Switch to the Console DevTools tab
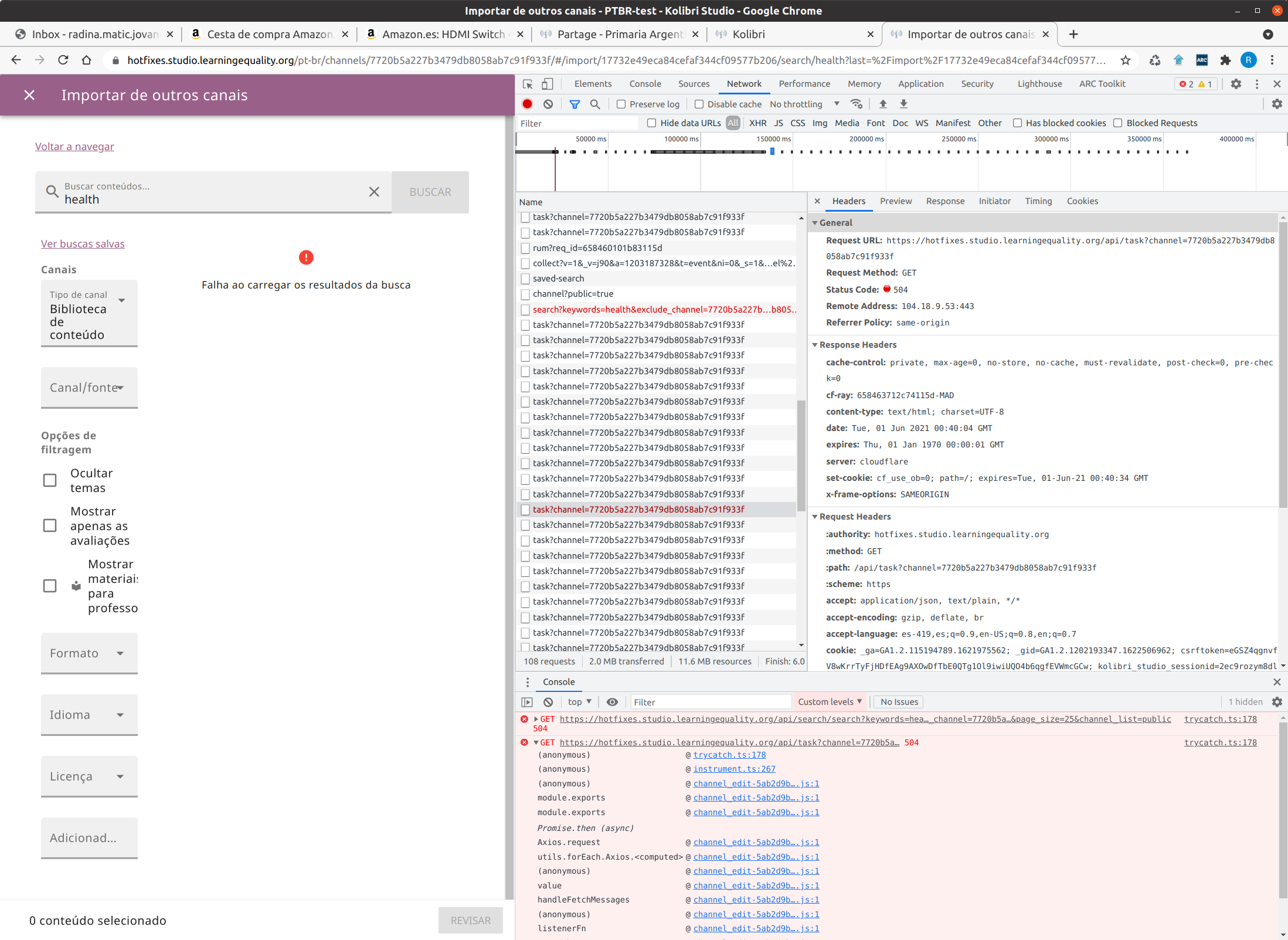The height and width of the screenshot is (940, 1288). tap(645, 84)
